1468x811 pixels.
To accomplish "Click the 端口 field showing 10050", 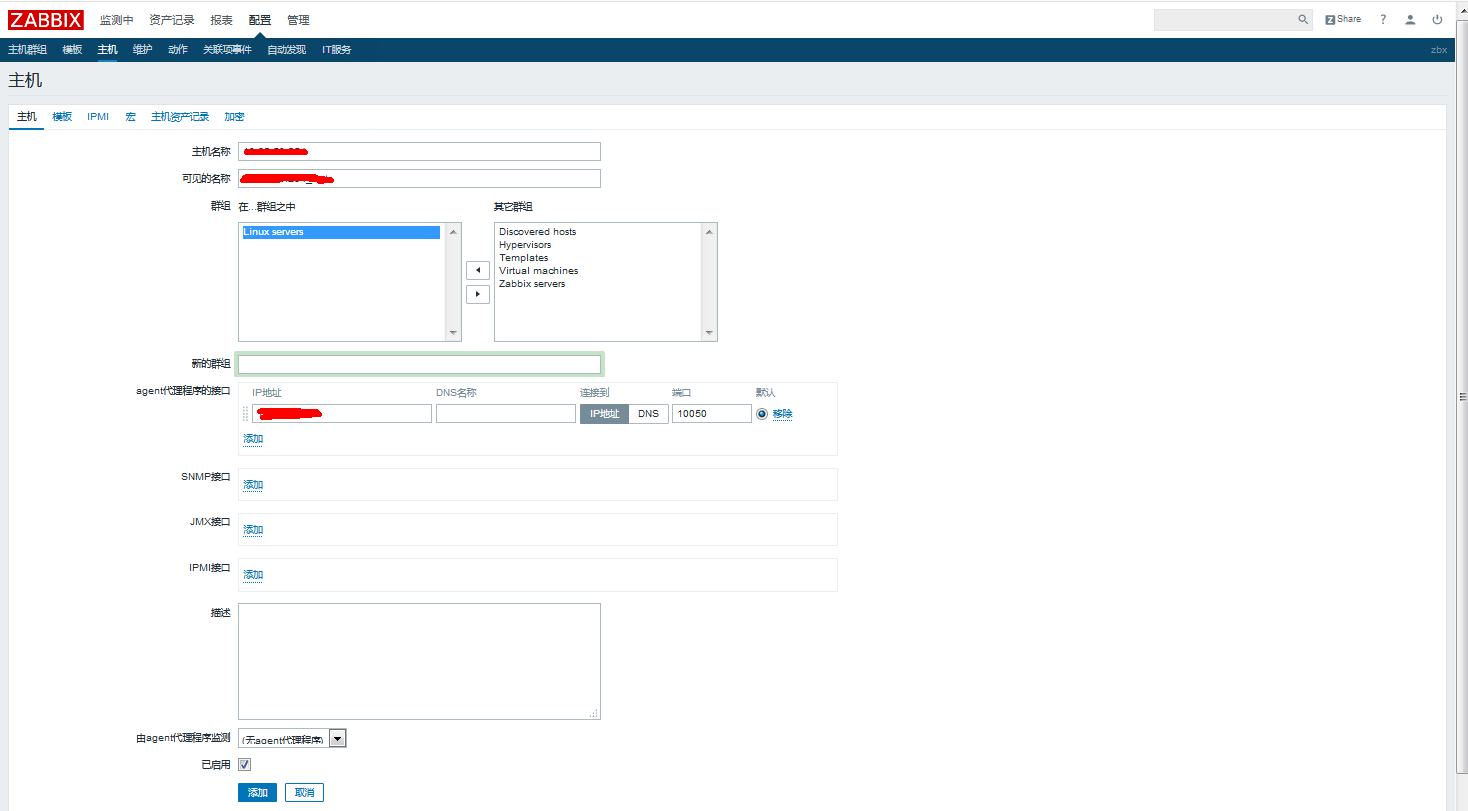I will point(712,413).
